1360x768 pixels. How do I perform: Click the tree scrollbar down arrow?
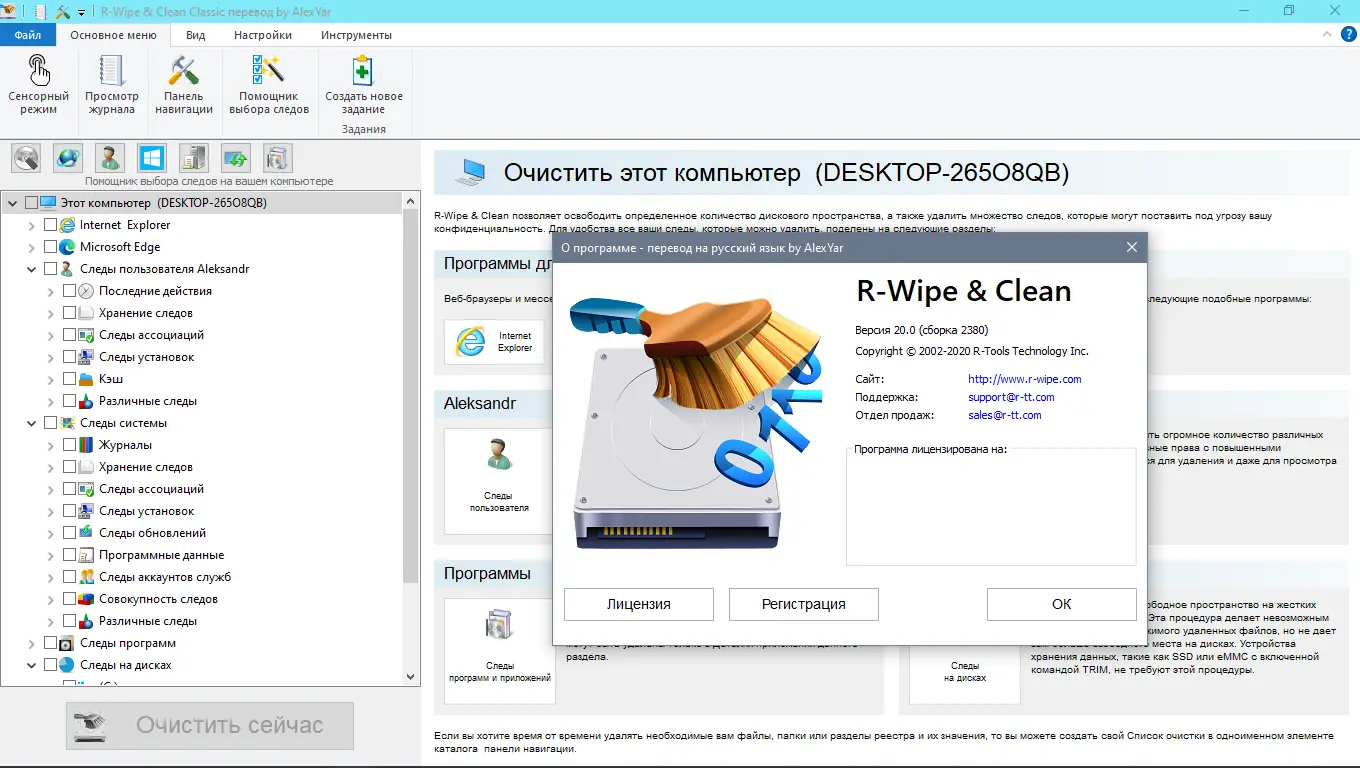(x=411, y=677)
